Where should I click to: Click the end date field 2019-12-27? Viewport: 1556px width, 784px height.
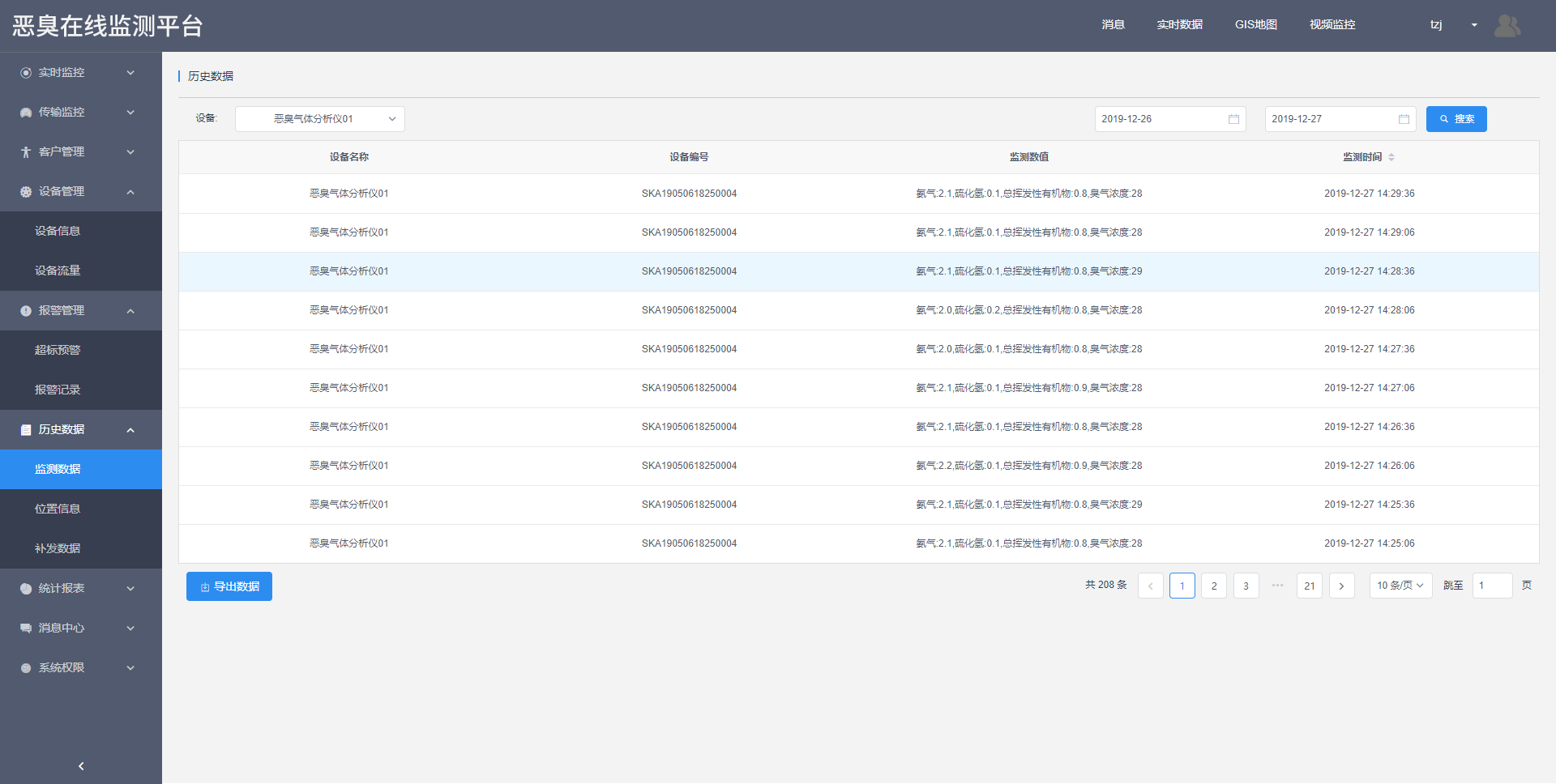click(1340, 119)
